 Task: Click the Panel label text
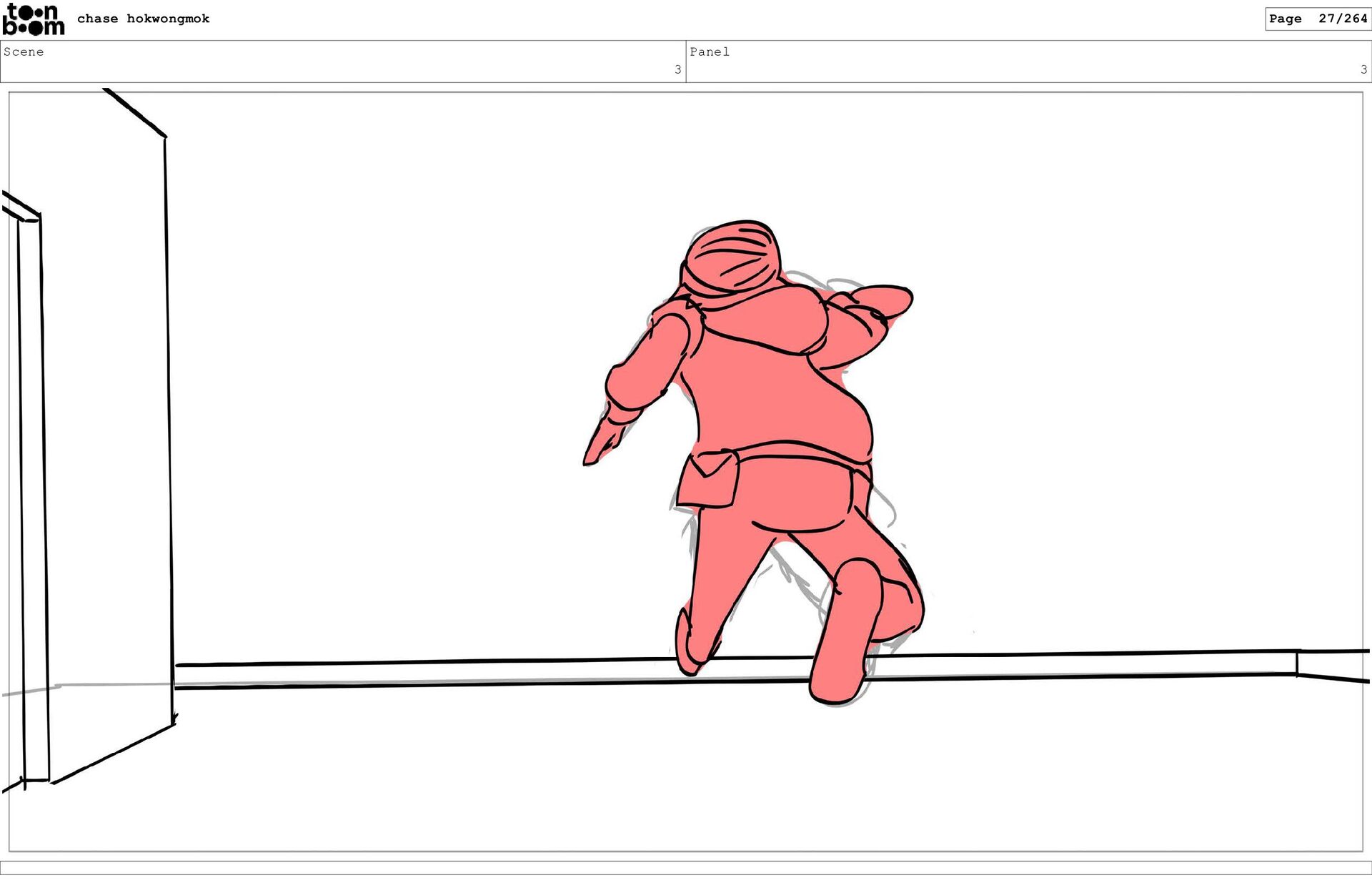[x=709, y=51]
